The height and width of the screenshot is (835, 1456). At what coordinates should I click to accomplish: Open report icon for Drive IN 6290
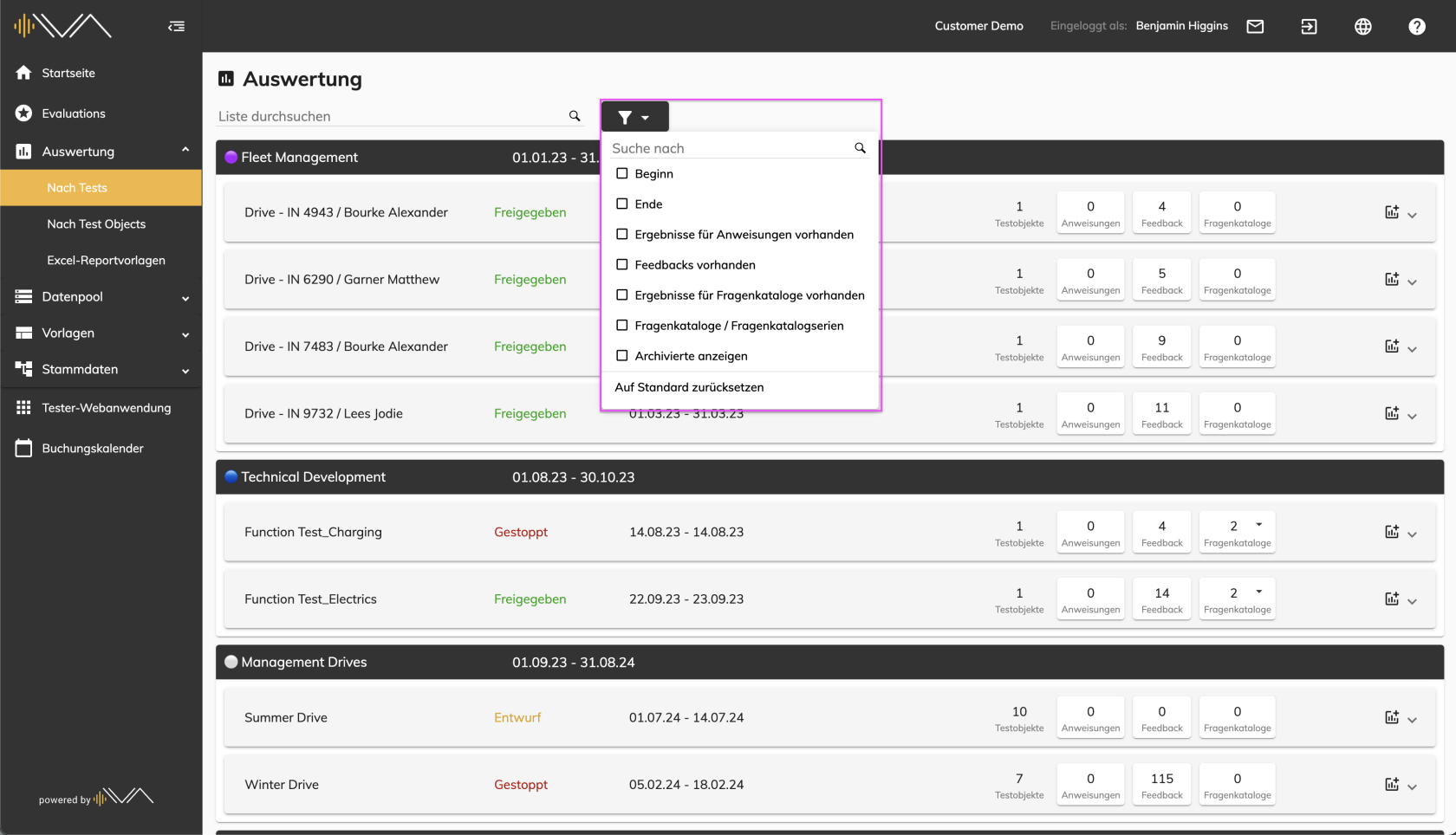(1392, 279)
